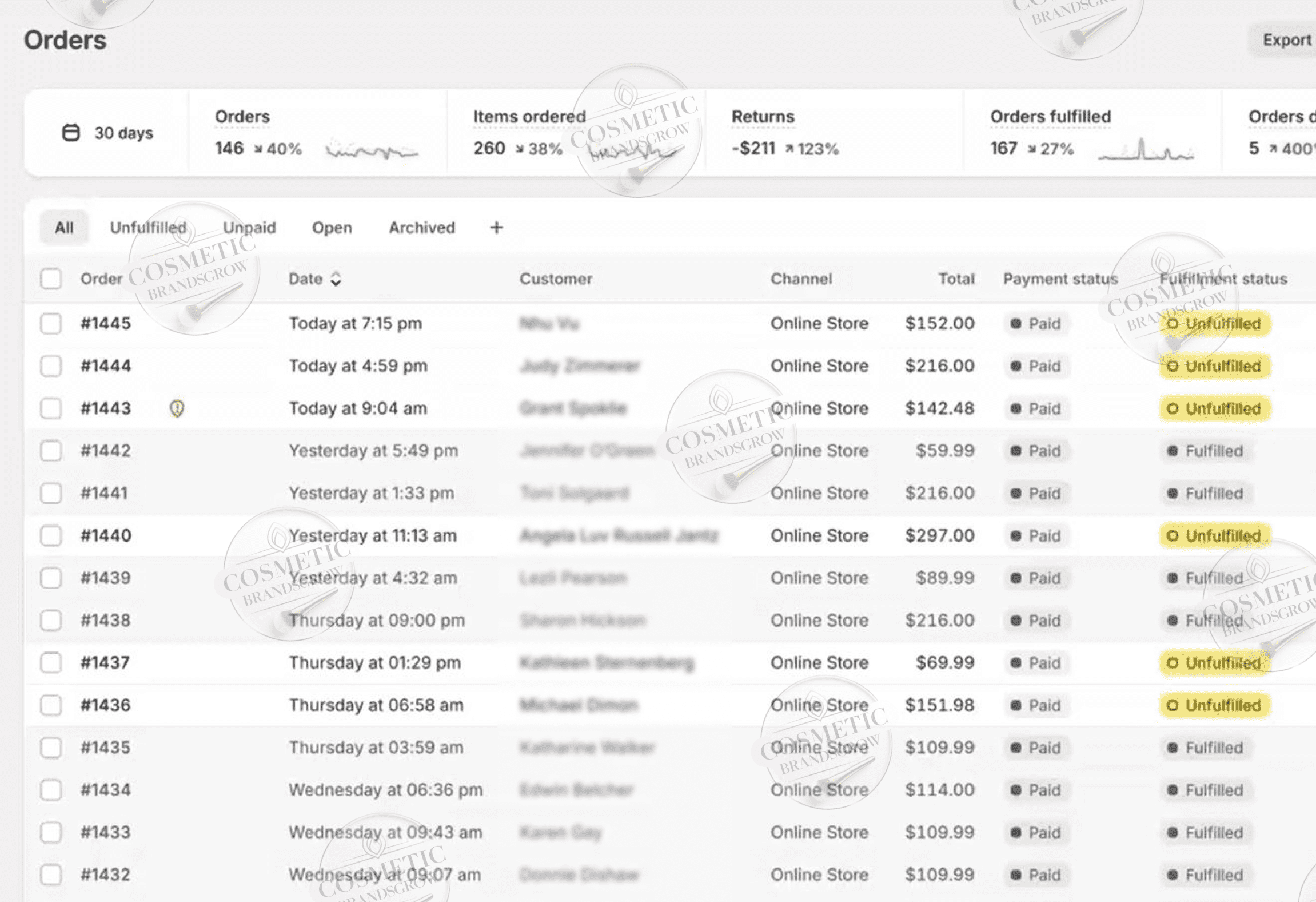Viewport: 1316px width, 902px height.
Task: Tick the checkbox for order #1437
Action: [51, 663]
